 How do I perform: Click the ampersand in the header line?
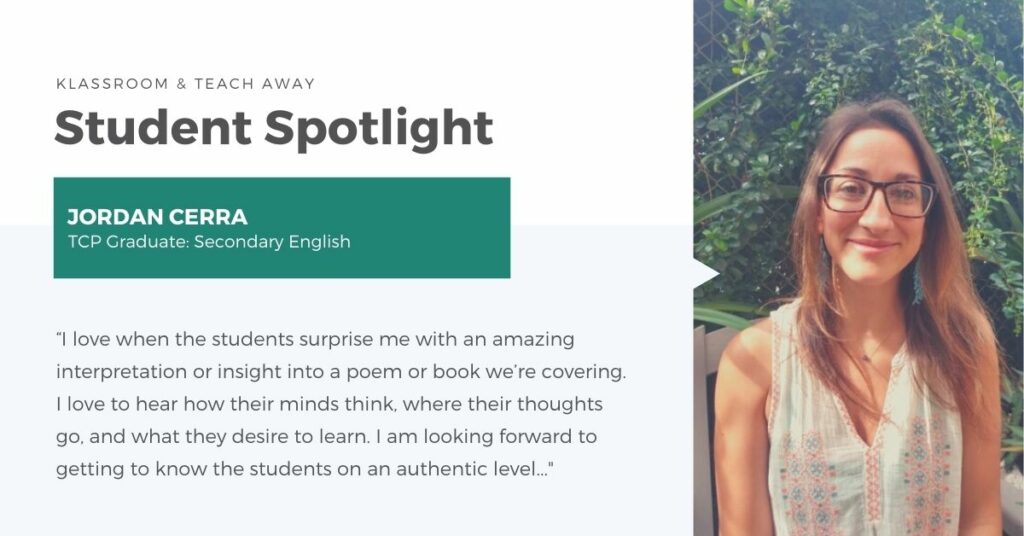coord(182,84)
